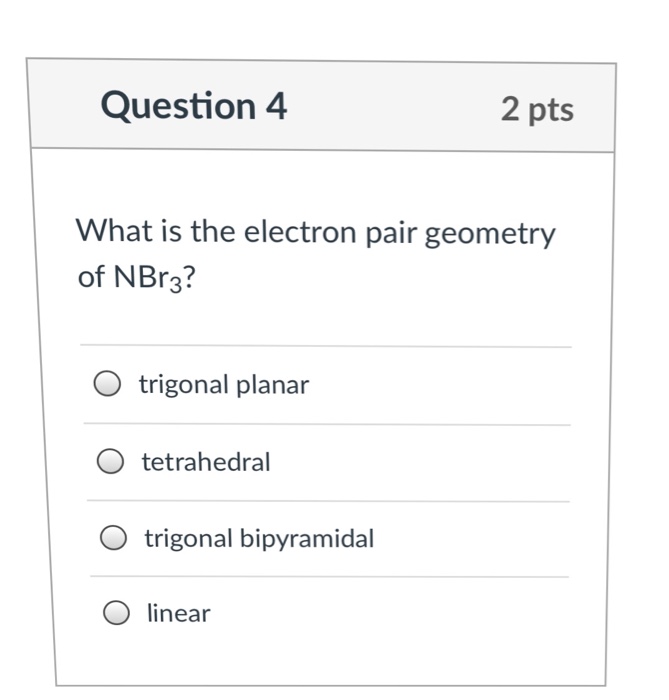Select the "trigonal planar" radio button
The width and height of the screenshot is (669, 700).
click(108, 384)
